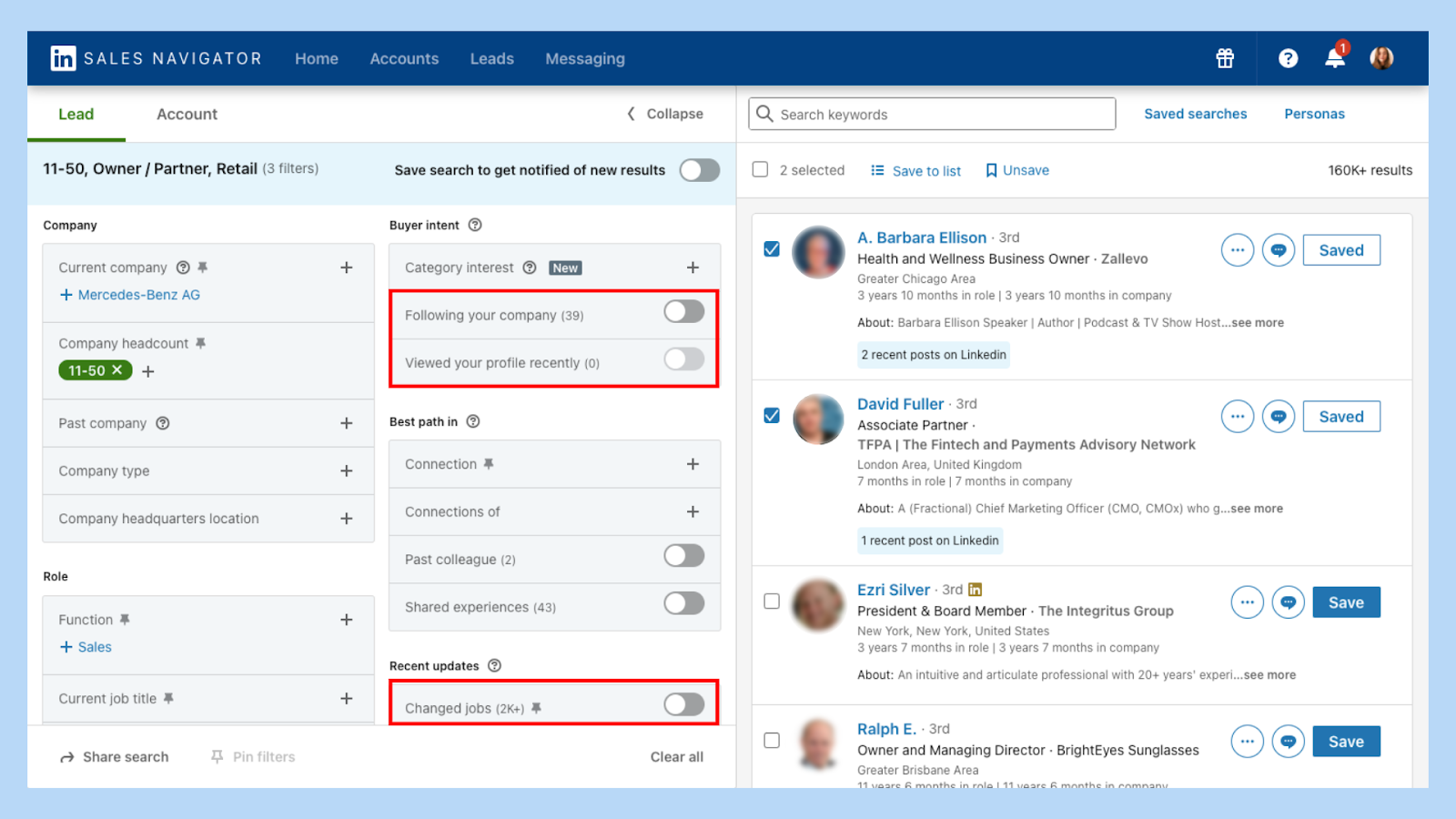This screenshot has width=1456, height=819.
Task: Enable Following your company filter
Action: 684,311
